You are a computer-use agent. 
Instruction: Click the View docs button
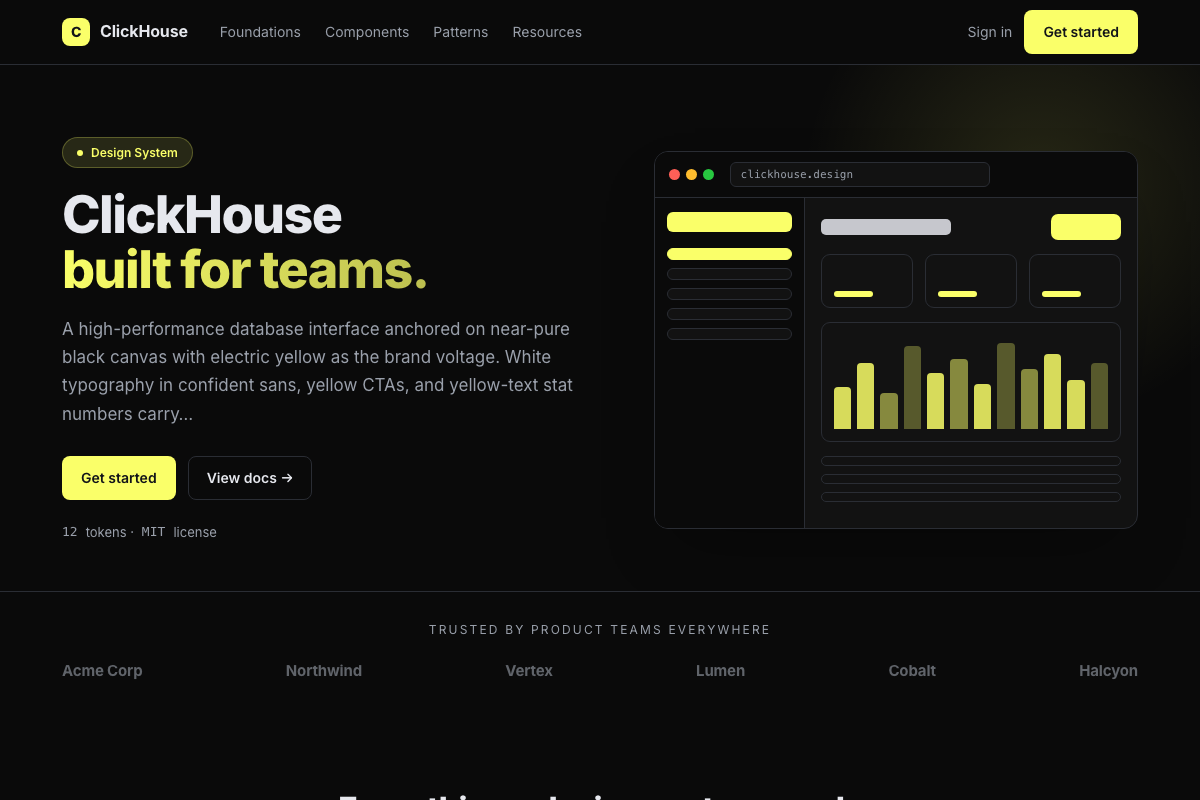coord(250,478)
